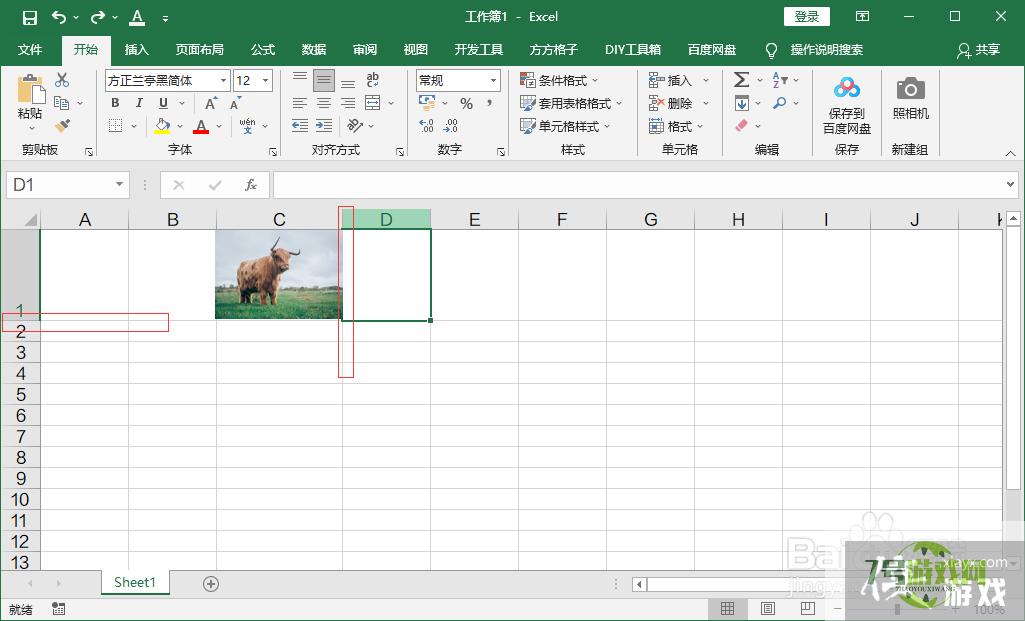Screen dimensions: 1025x621
Task: Collapse the ribbon
Action: click(x=1011, y=153)
